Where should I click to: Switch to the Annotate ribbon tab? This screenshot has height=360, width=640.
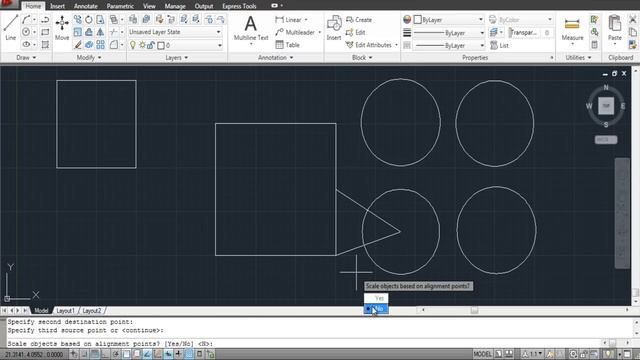point(85,6)
